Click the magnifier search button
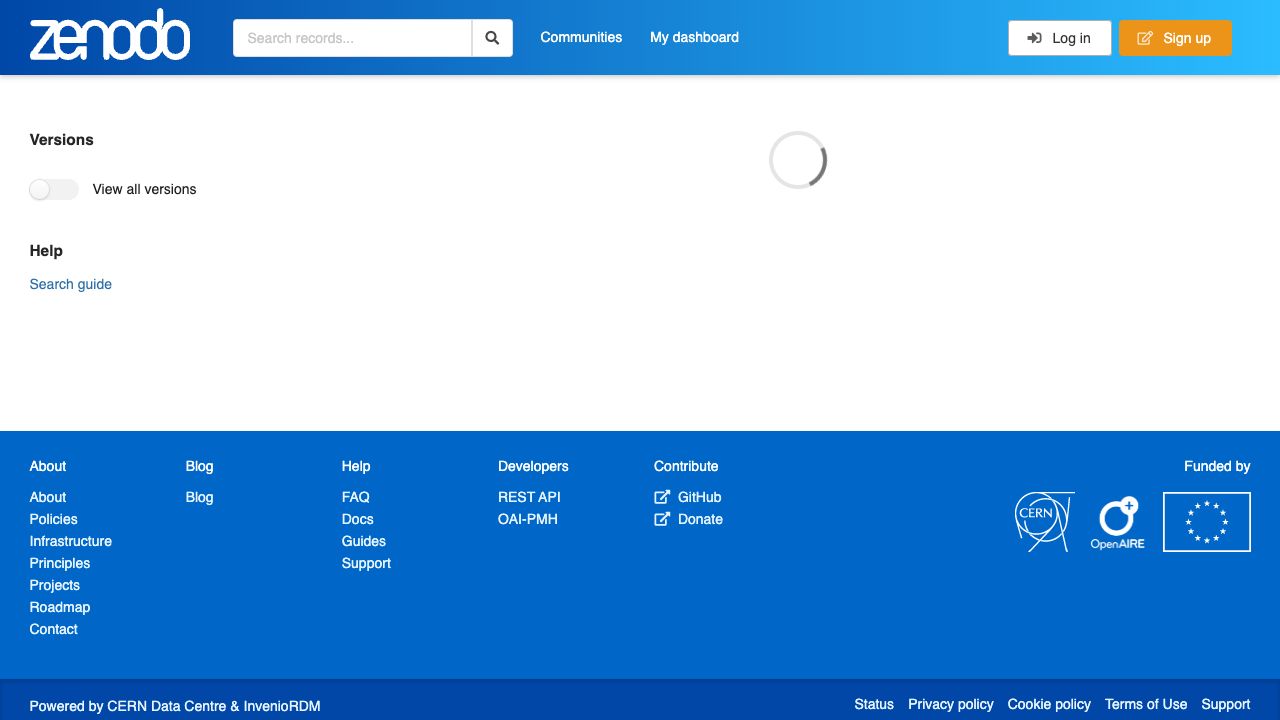Viewport: 1280px width, 720px height. pyautogui.click(x=492, y=38)
